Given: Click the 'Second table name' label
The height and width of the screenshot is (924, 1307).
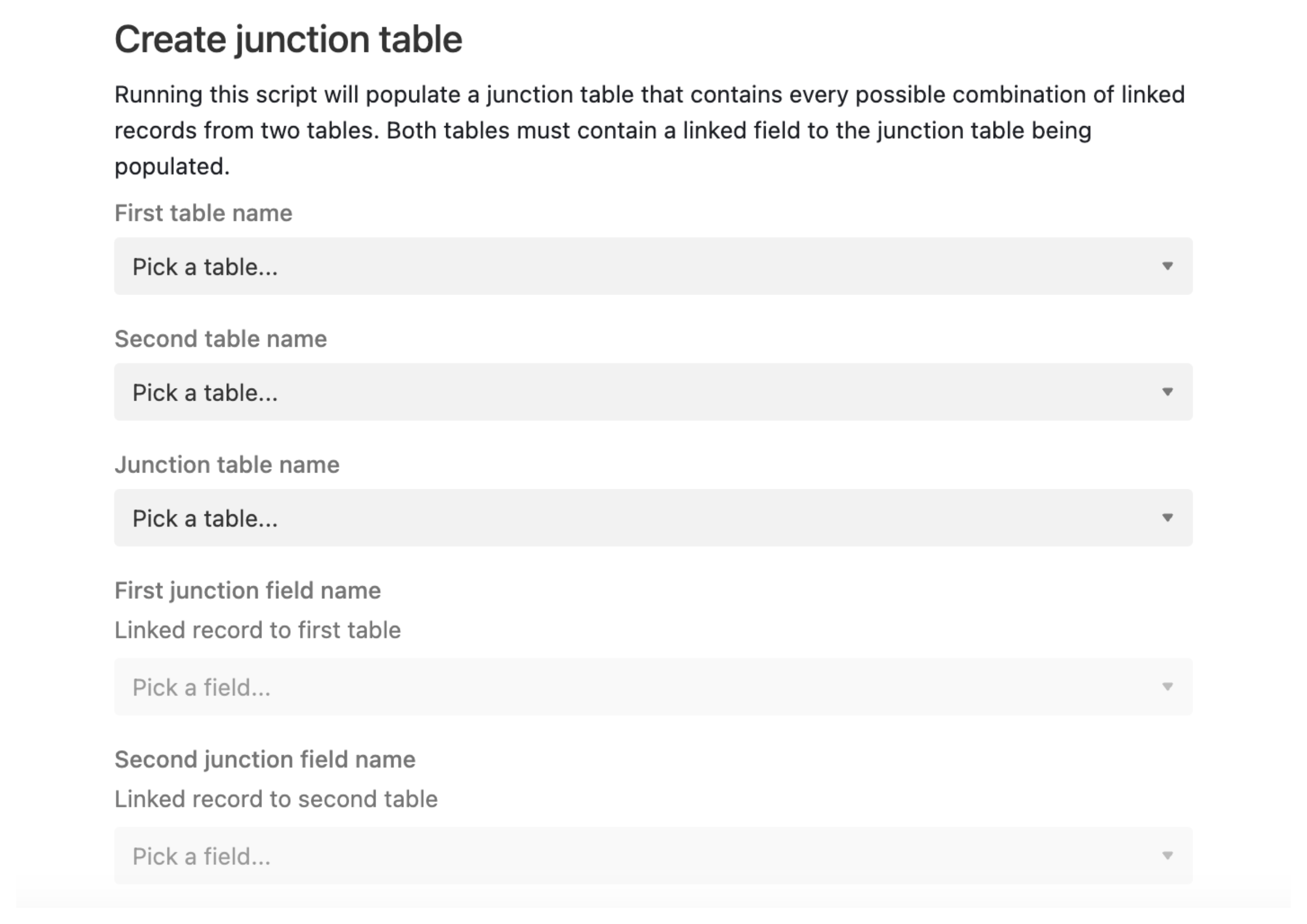Looking at the screenshot, I should pyautogui.click(x=221, y=338).
